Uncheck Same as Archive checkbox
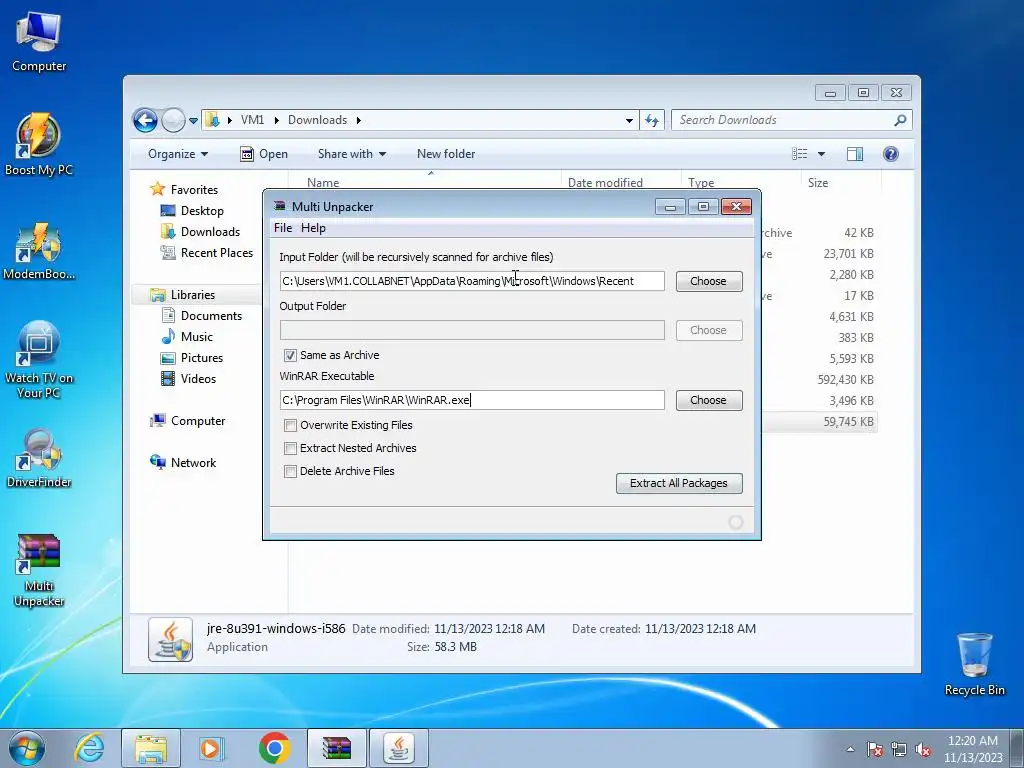Viewport: 1024px width, 768px height. 290,355
